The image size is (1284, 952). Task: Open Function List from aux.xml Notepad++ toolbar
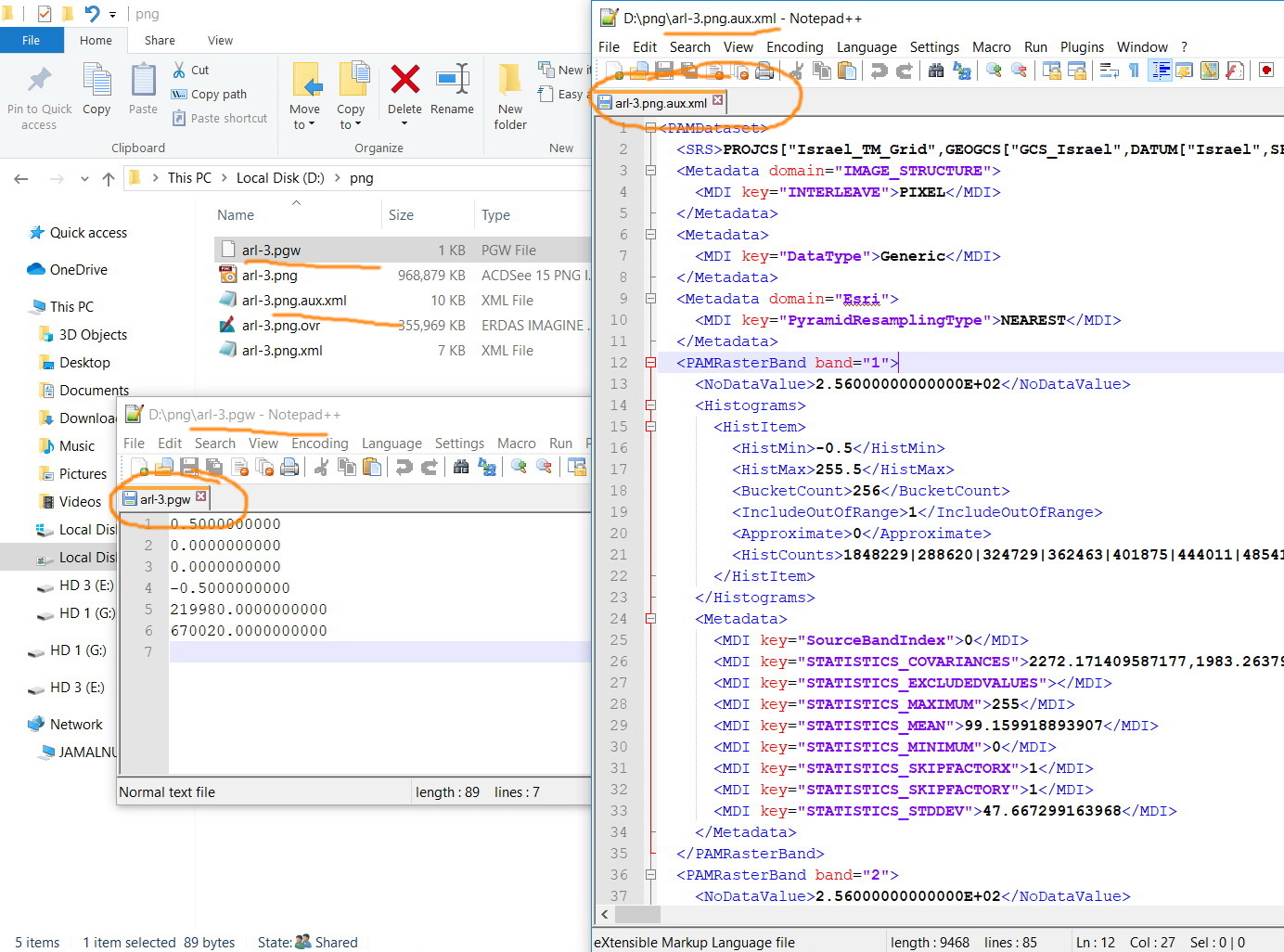(x=1235, y=71)
